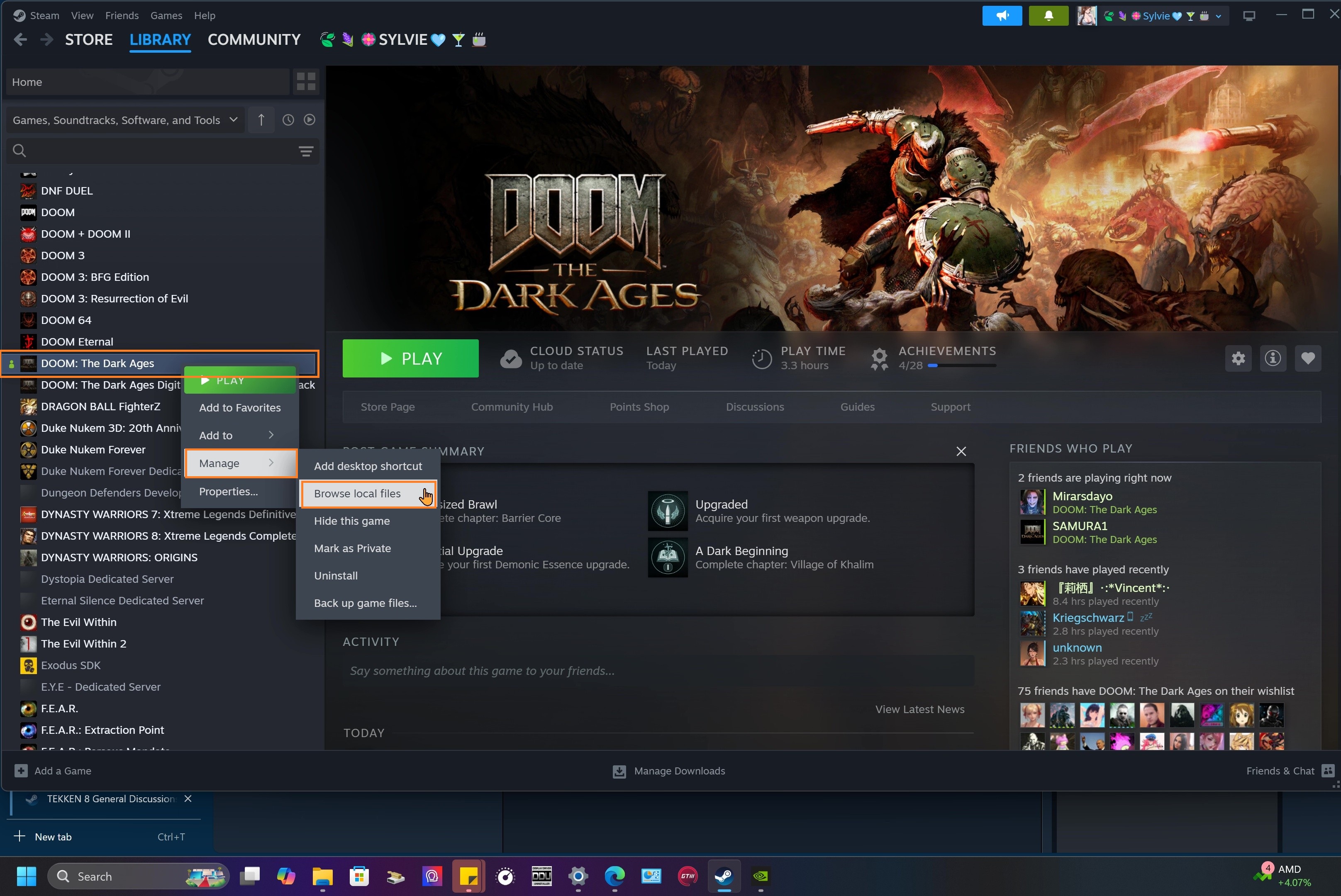This screenshot has height=896, width=1341.
Task: Toggle ready-to-play filter icon
Action: pyautogui.click(x=309, y=120)
